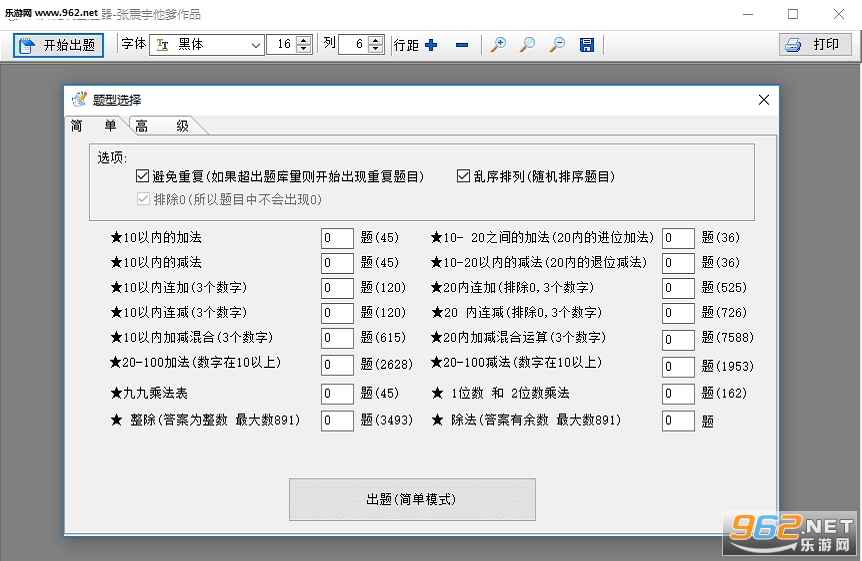Click the zoom reset magnifier icon
The image size is (862, 561).
click(527, 45)
